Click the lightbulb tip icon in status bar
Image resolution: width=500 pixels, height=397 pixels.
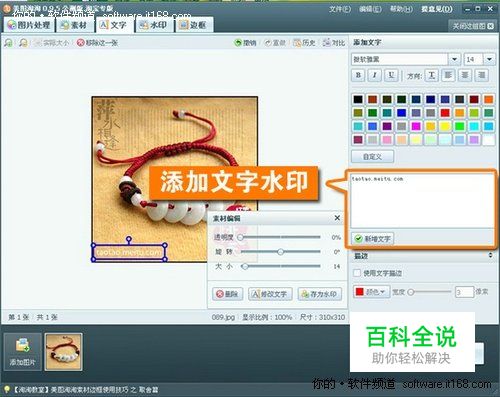tap(6, 389)
